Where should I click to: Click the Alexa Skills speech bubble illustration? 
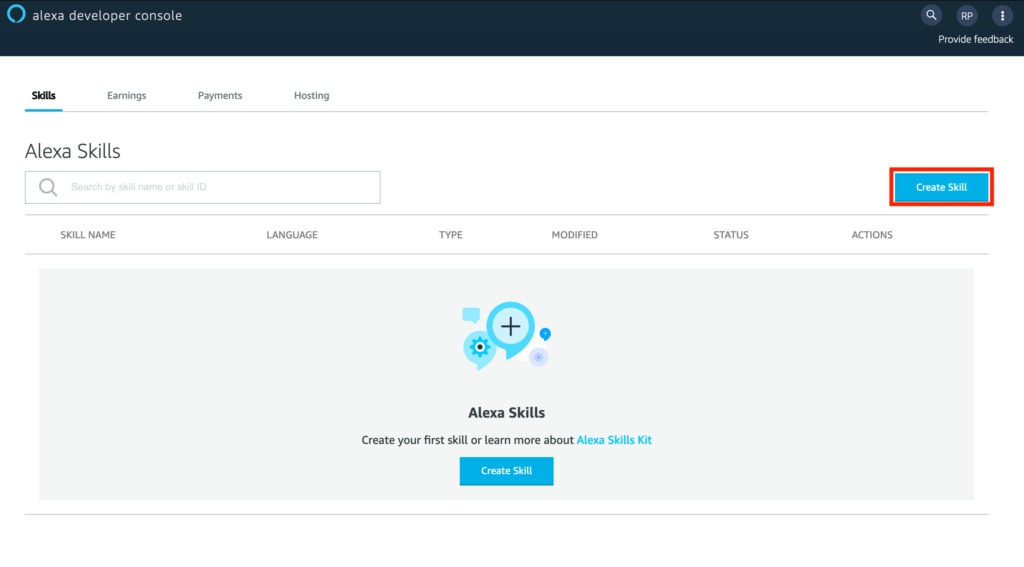click(506, 335)
